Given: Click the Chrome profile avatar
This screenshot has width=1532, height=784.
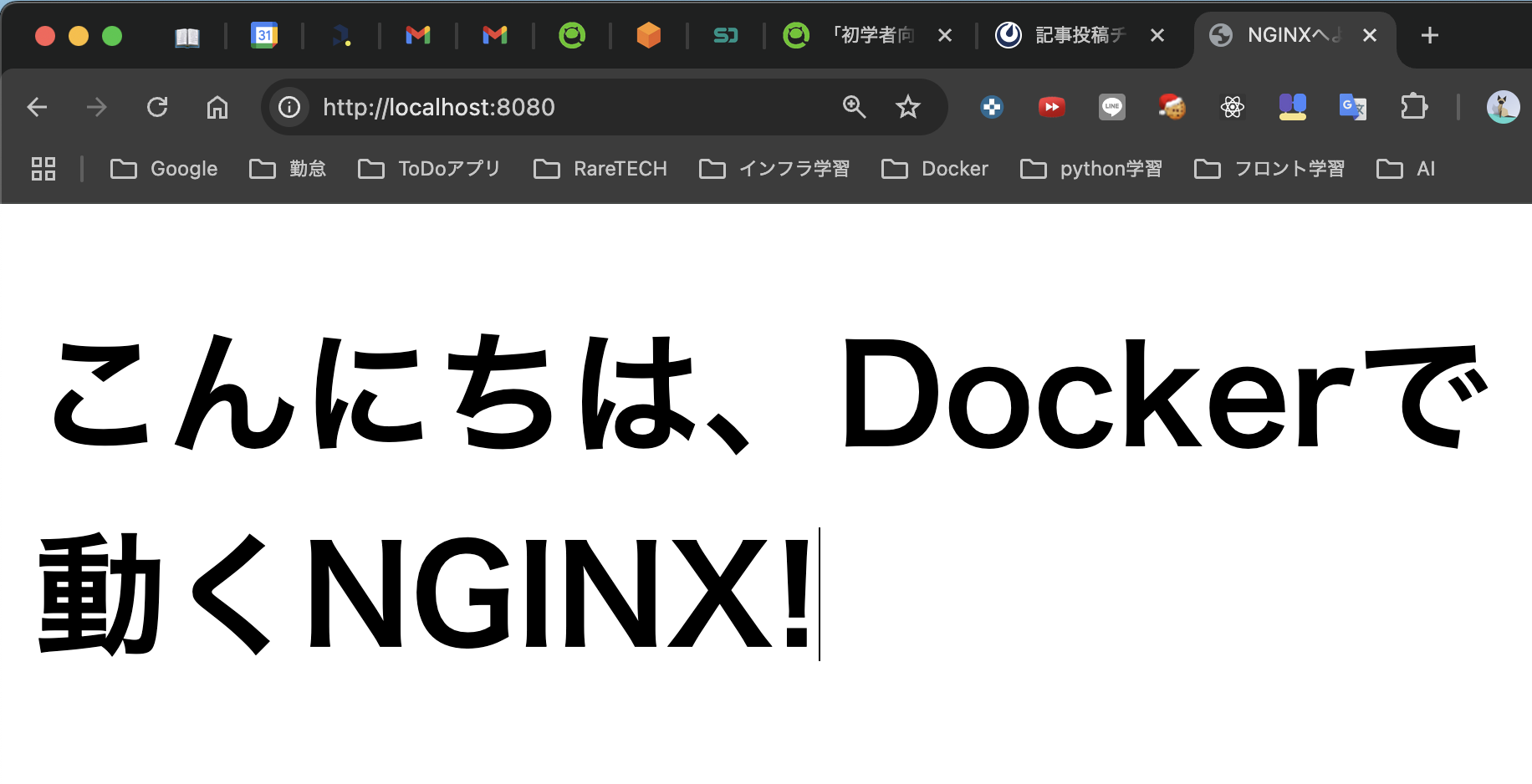Looking at the screenshot, I should [x=1501, y=107].
